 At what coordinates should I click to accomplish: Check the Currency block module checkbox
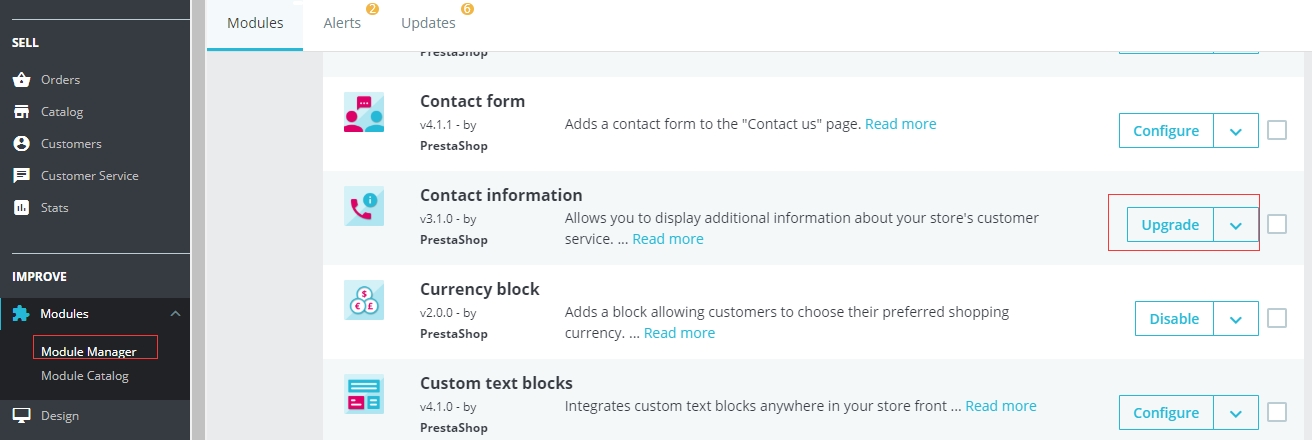pos(1277,318)
